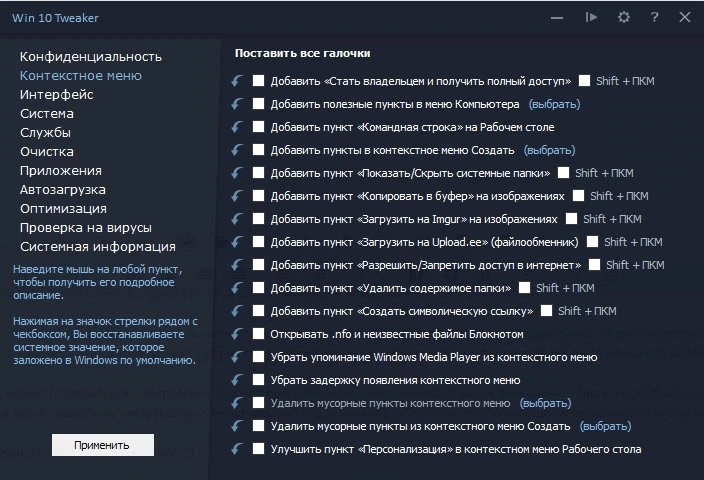Check «Стать владельцем и получить полный доступ»
704x480 pixels.
[258, 80]
